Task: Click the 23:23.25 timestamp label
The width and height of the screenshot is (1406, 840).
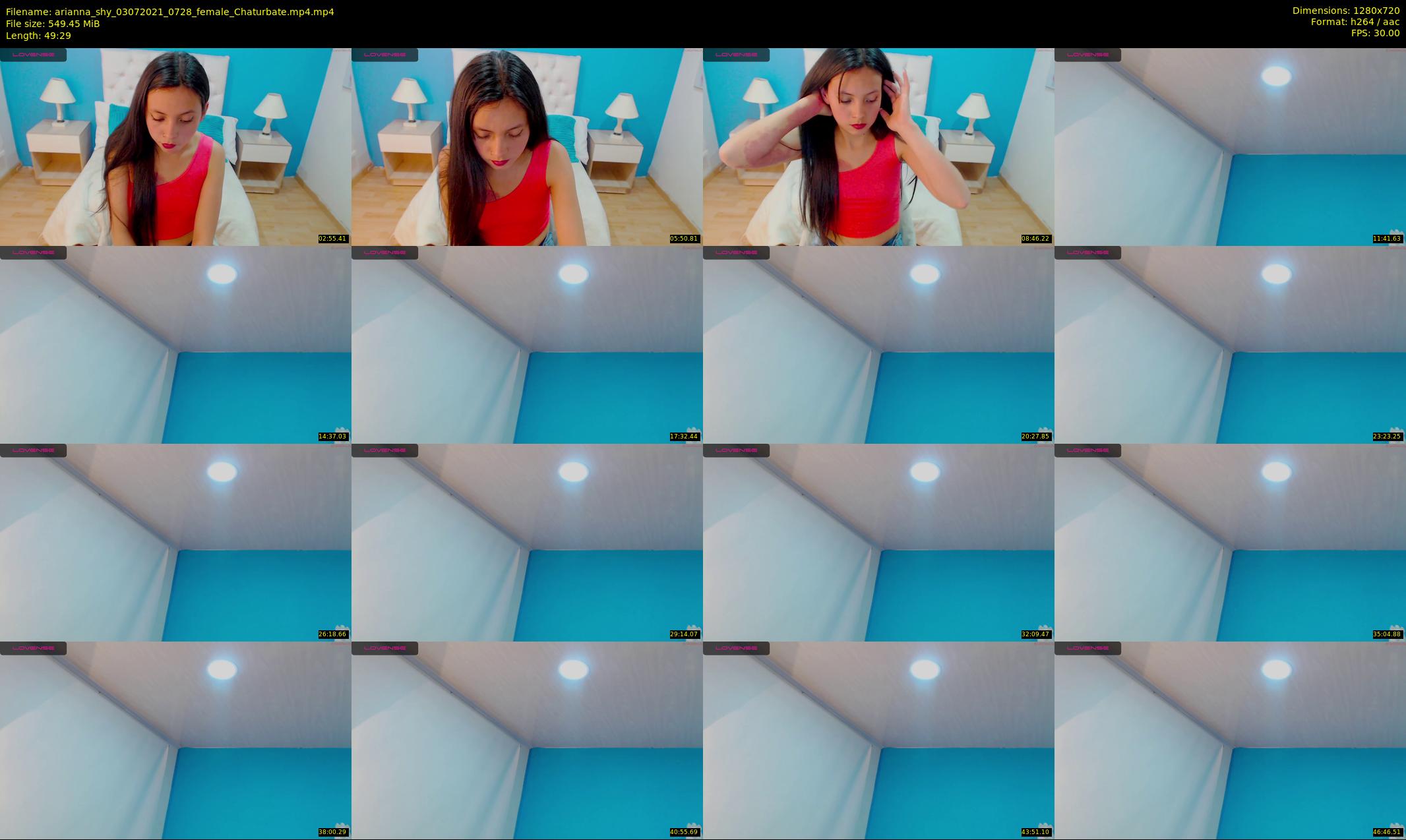Action: [1387, 436]
